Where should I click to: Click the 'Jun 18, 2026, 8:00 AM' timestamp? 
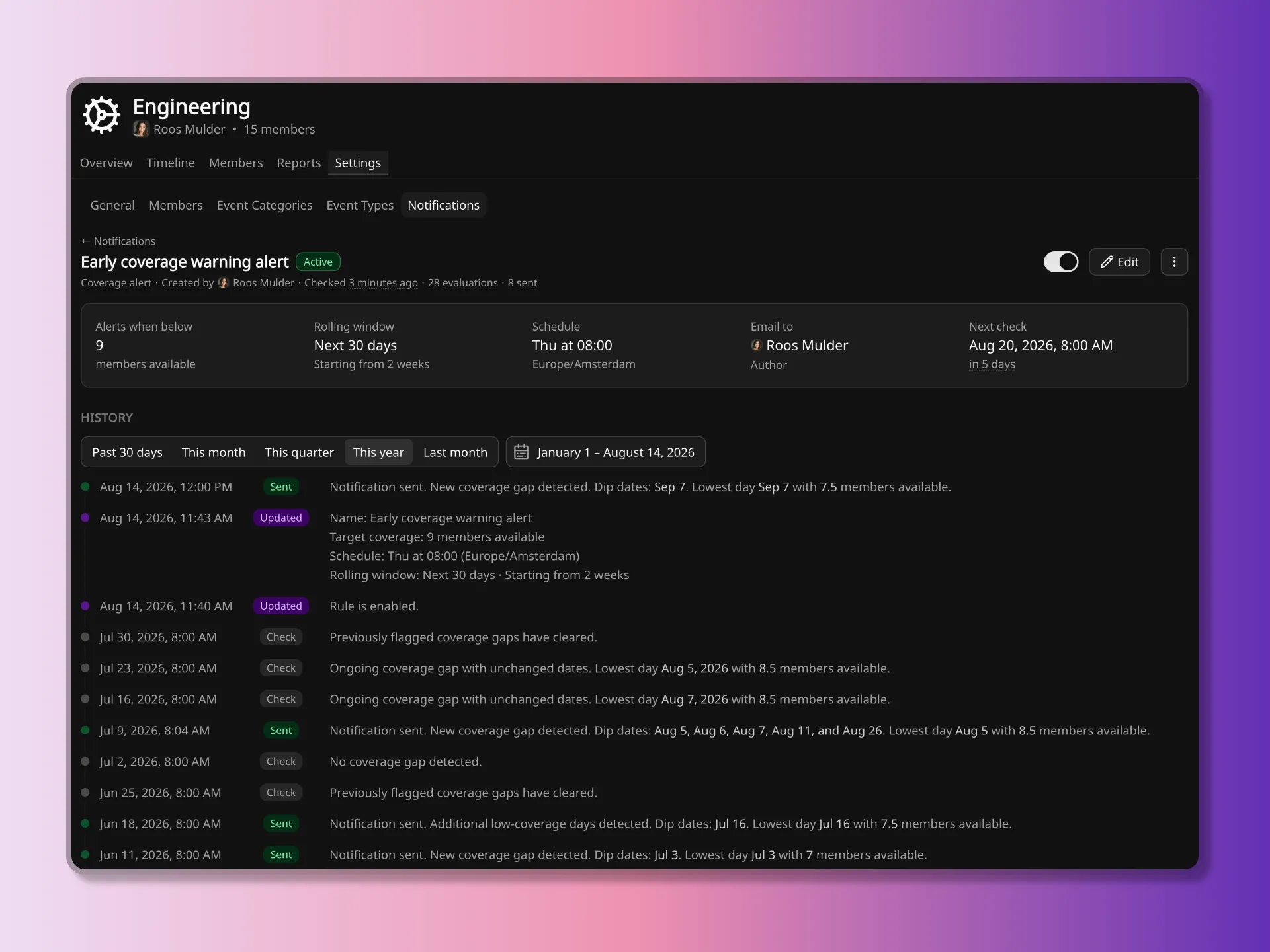click(160, 824)
